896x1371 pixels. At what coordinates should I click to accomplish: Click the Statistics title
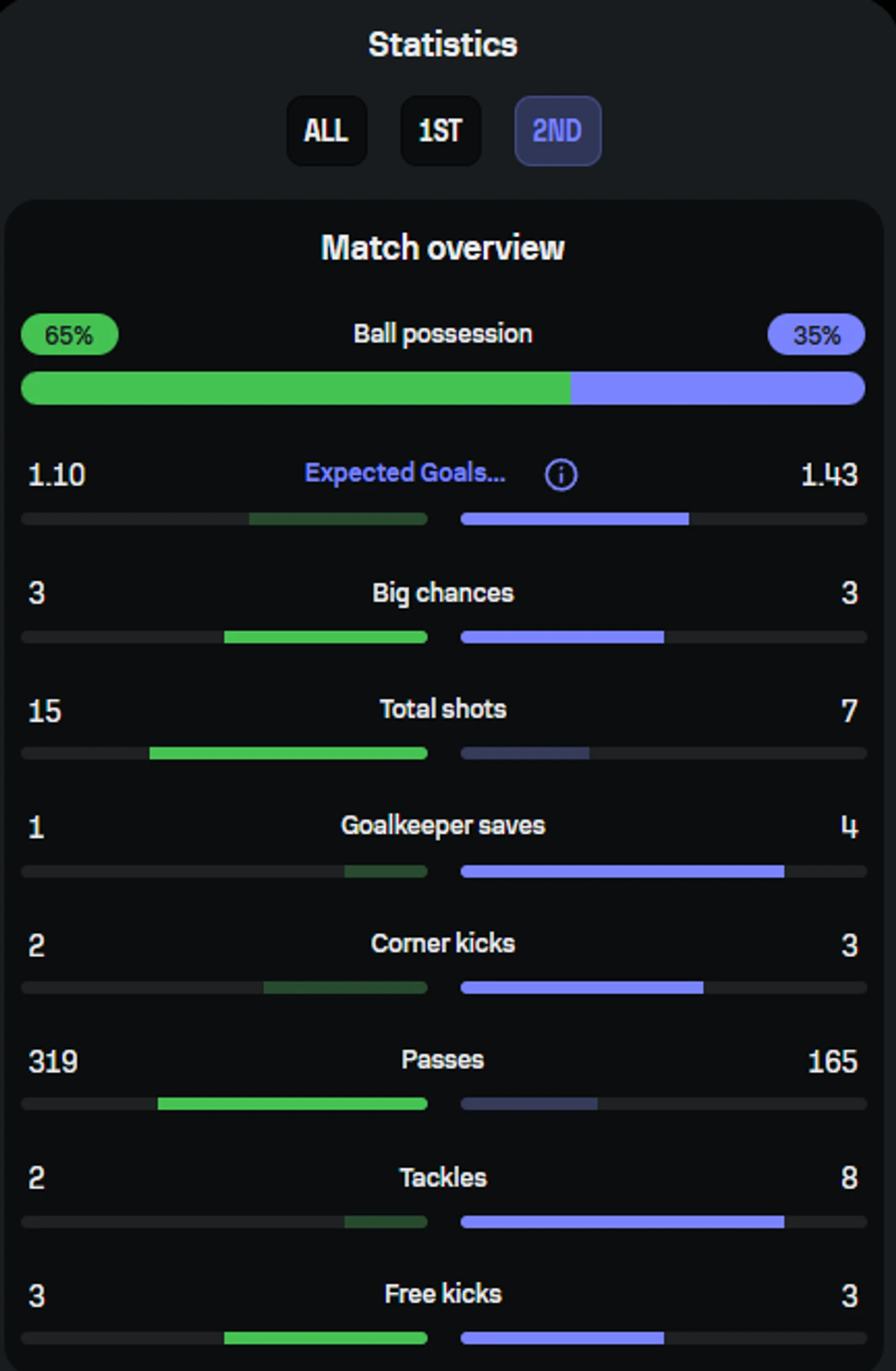pyautogui.click(x=442, y=45)
